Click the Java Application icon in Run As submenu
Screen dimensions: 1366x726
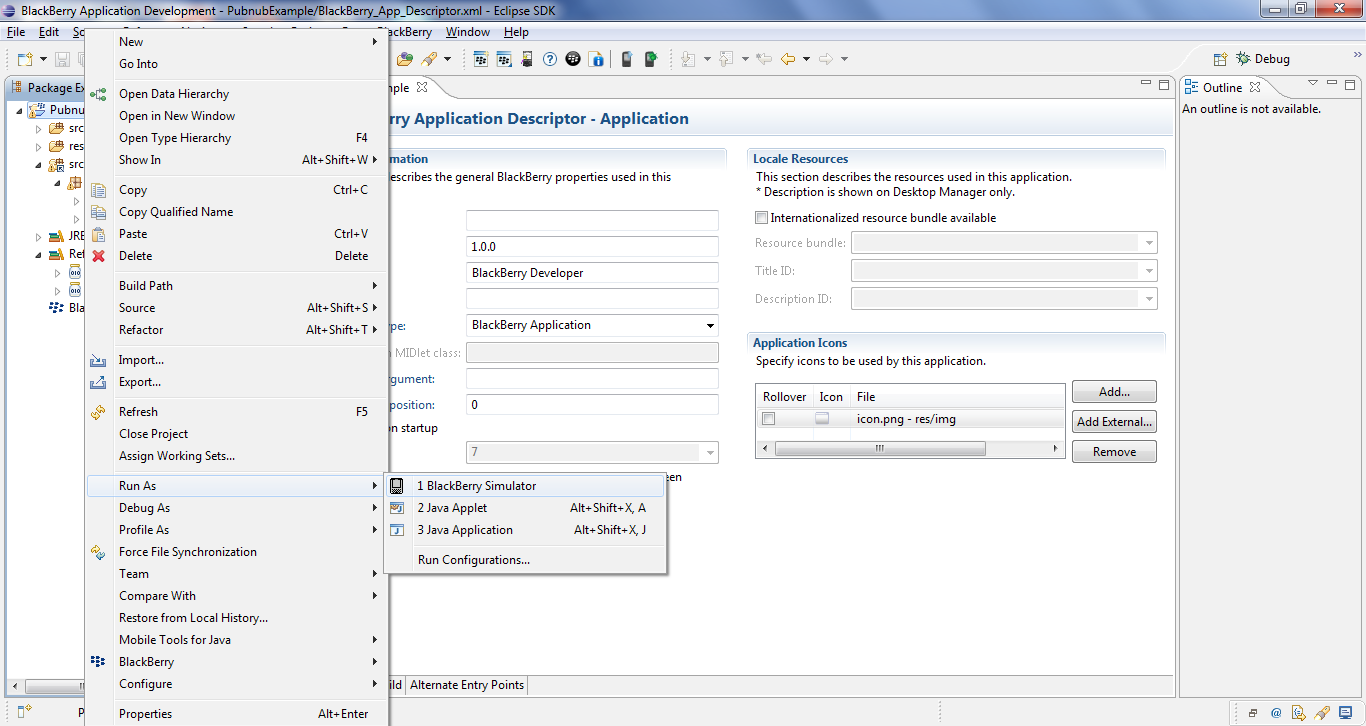[x=397, y=530]
